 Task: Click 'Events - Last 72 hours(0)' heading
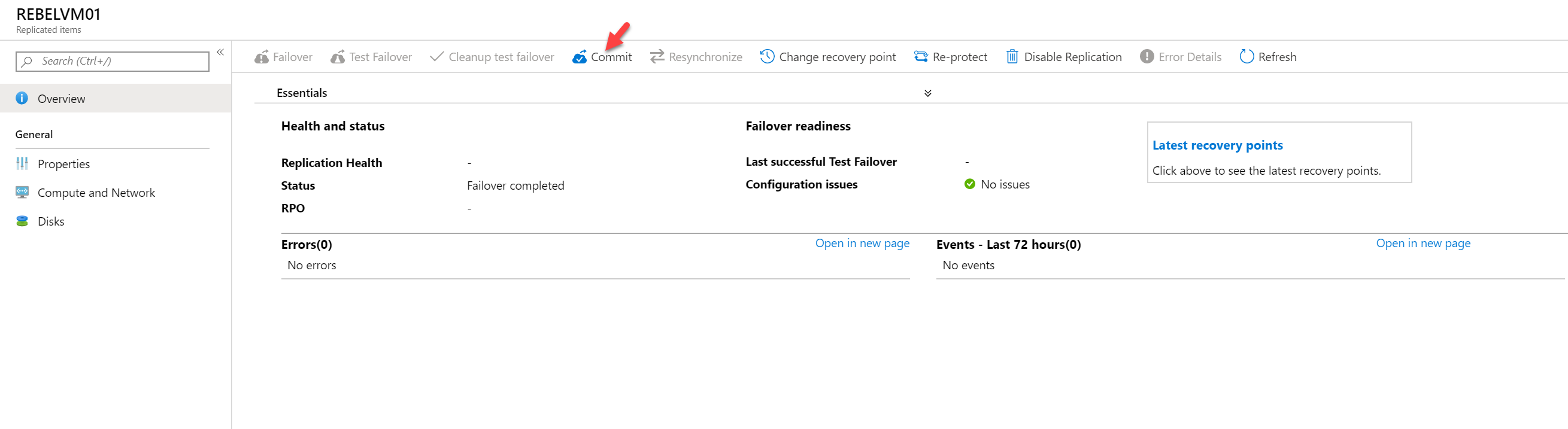pos(1009,245)
